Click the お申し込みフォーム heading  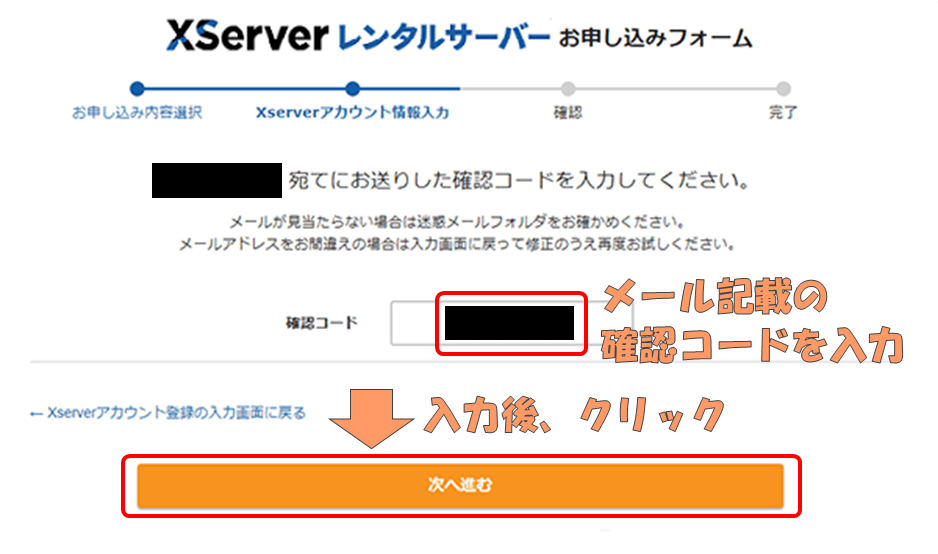click(655, 39)
